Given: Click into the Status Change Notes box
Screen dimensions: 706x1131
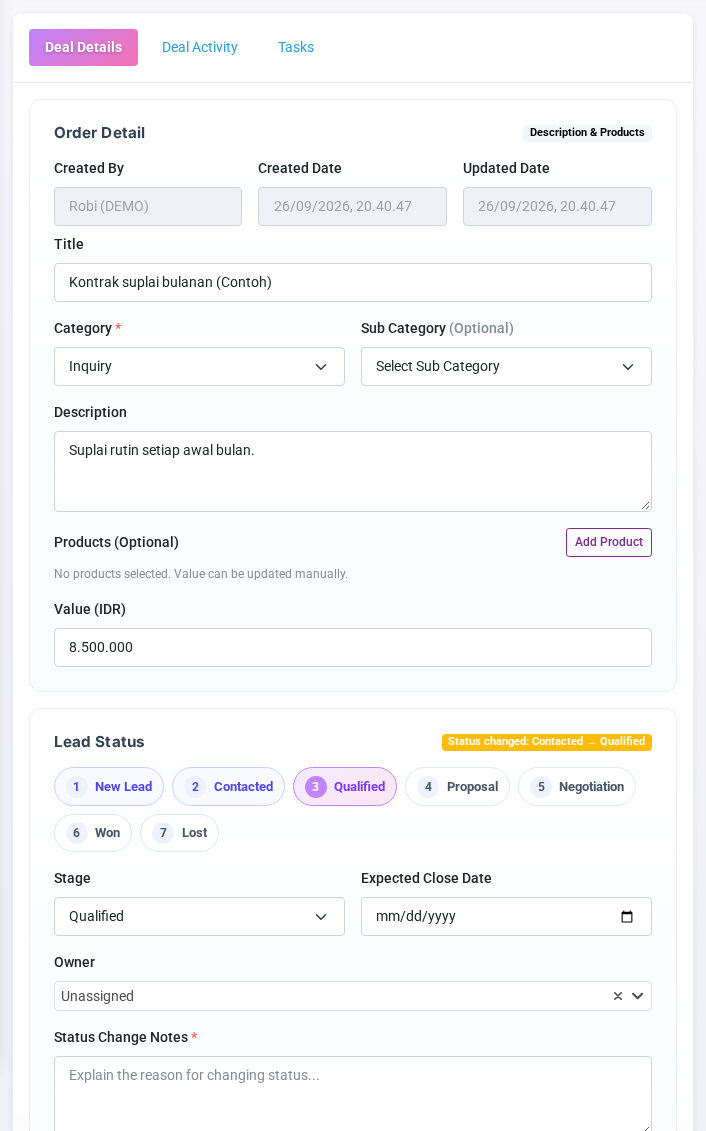Looking at the screenshot, I should [x=353, y=1093].
